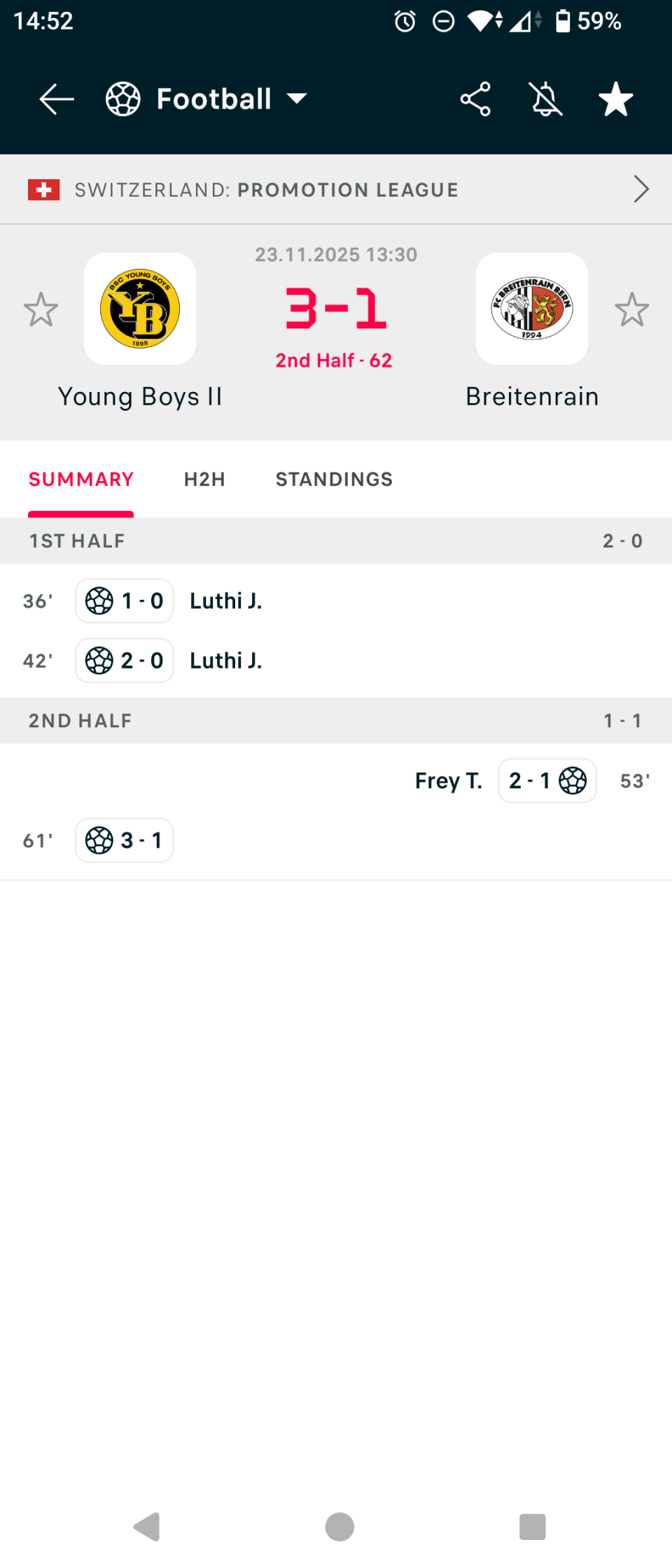Open Breitenrain team logo
Viewport: 672px width, 1568px height.
[532, 309]
